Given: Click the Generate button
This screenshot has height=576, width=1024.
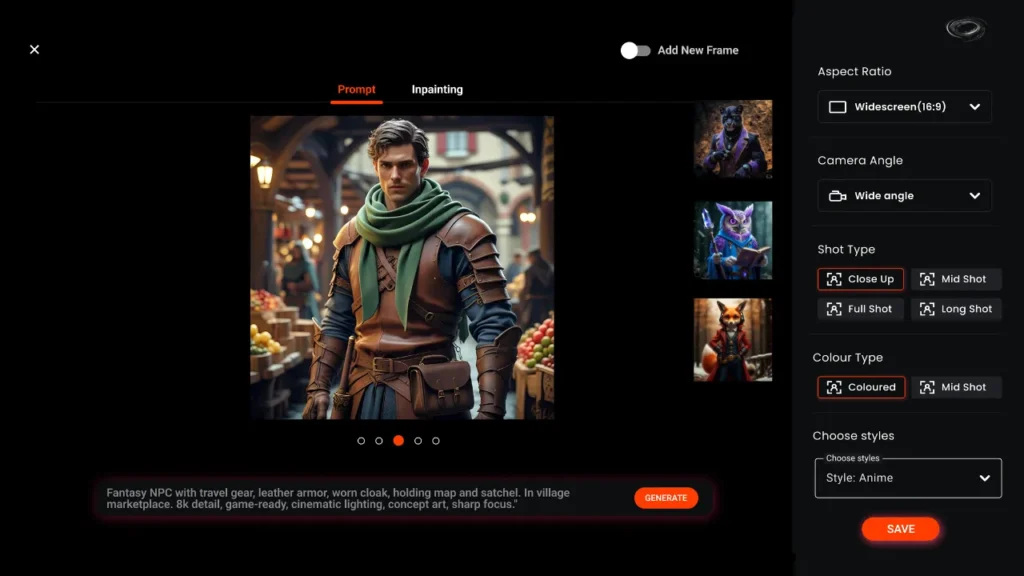Looking at the screenshot, I should tap(666, 497).
